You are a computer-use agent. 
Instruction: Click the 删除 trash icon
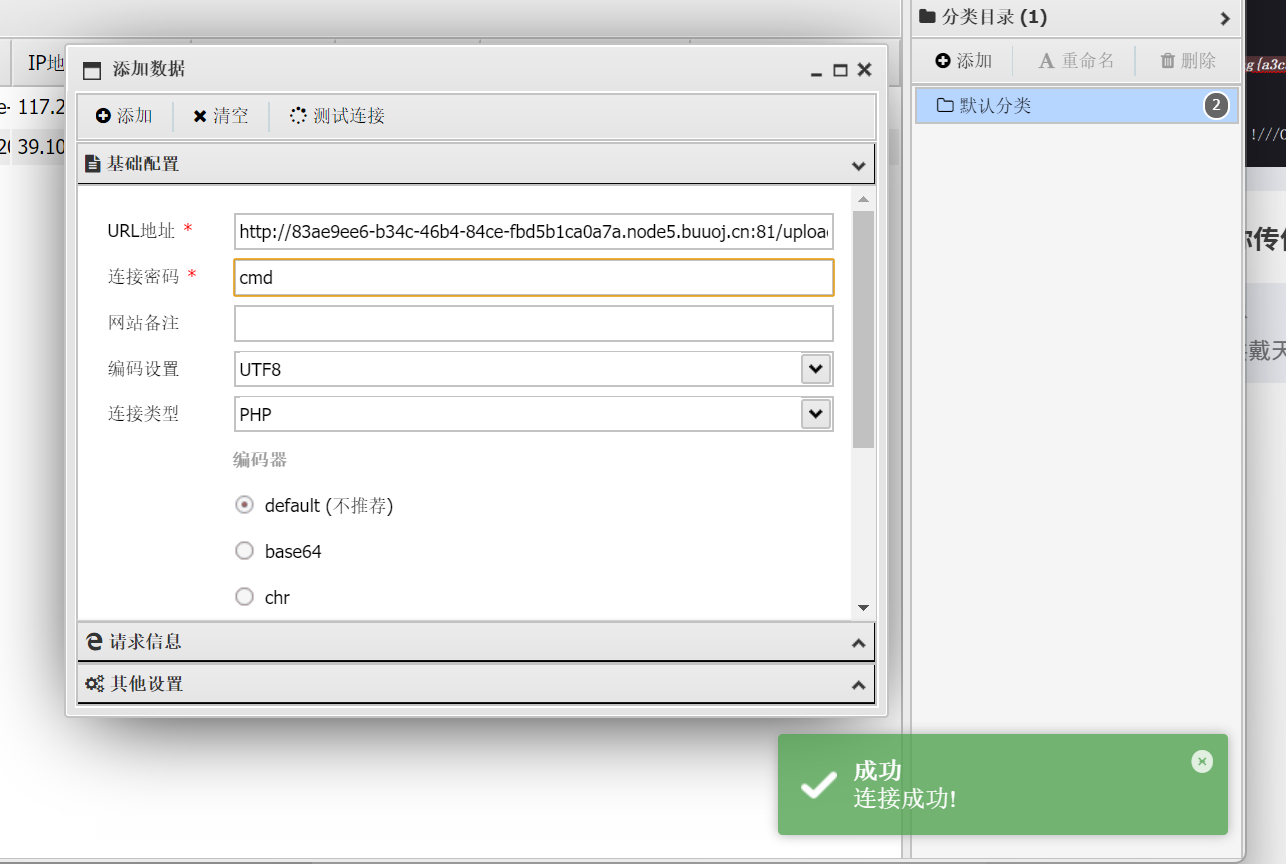1167,61
